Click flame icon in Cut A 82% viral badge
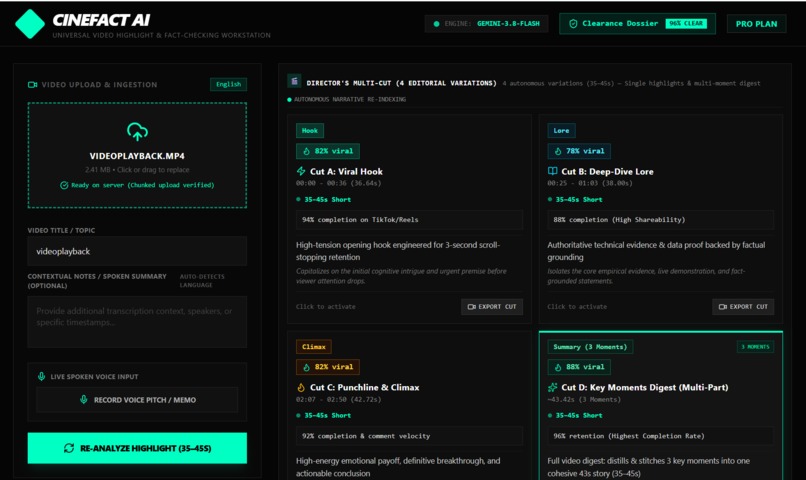 pyautogui.click(x=306, y=151)
